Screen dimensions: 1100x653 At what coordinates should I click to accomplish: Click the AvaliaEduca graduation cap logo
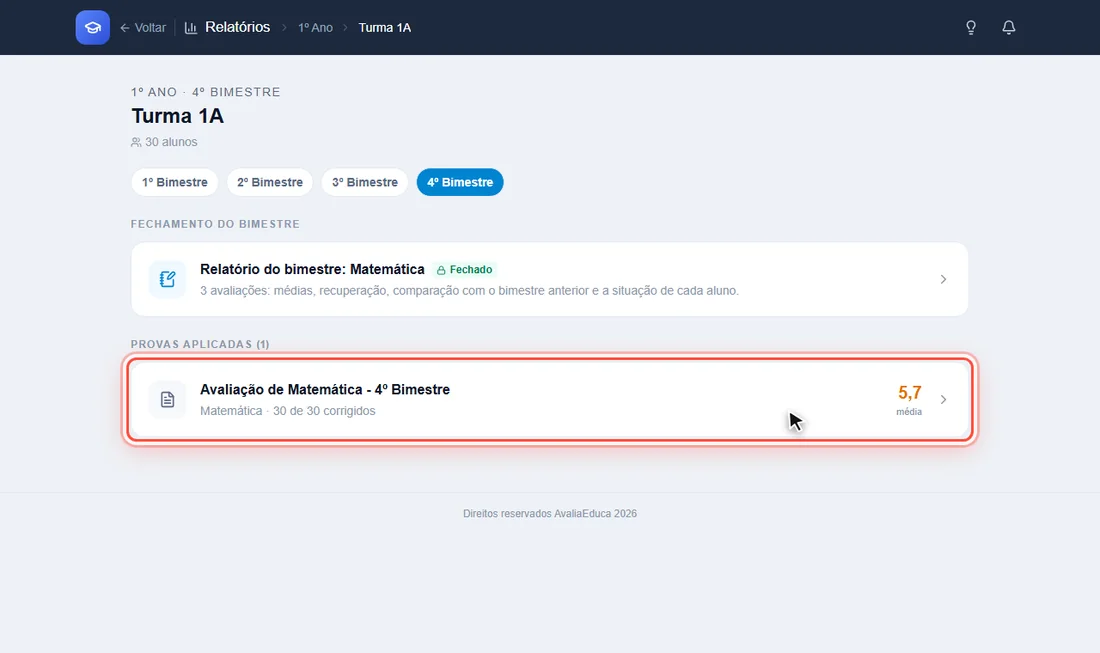point(93,27)
